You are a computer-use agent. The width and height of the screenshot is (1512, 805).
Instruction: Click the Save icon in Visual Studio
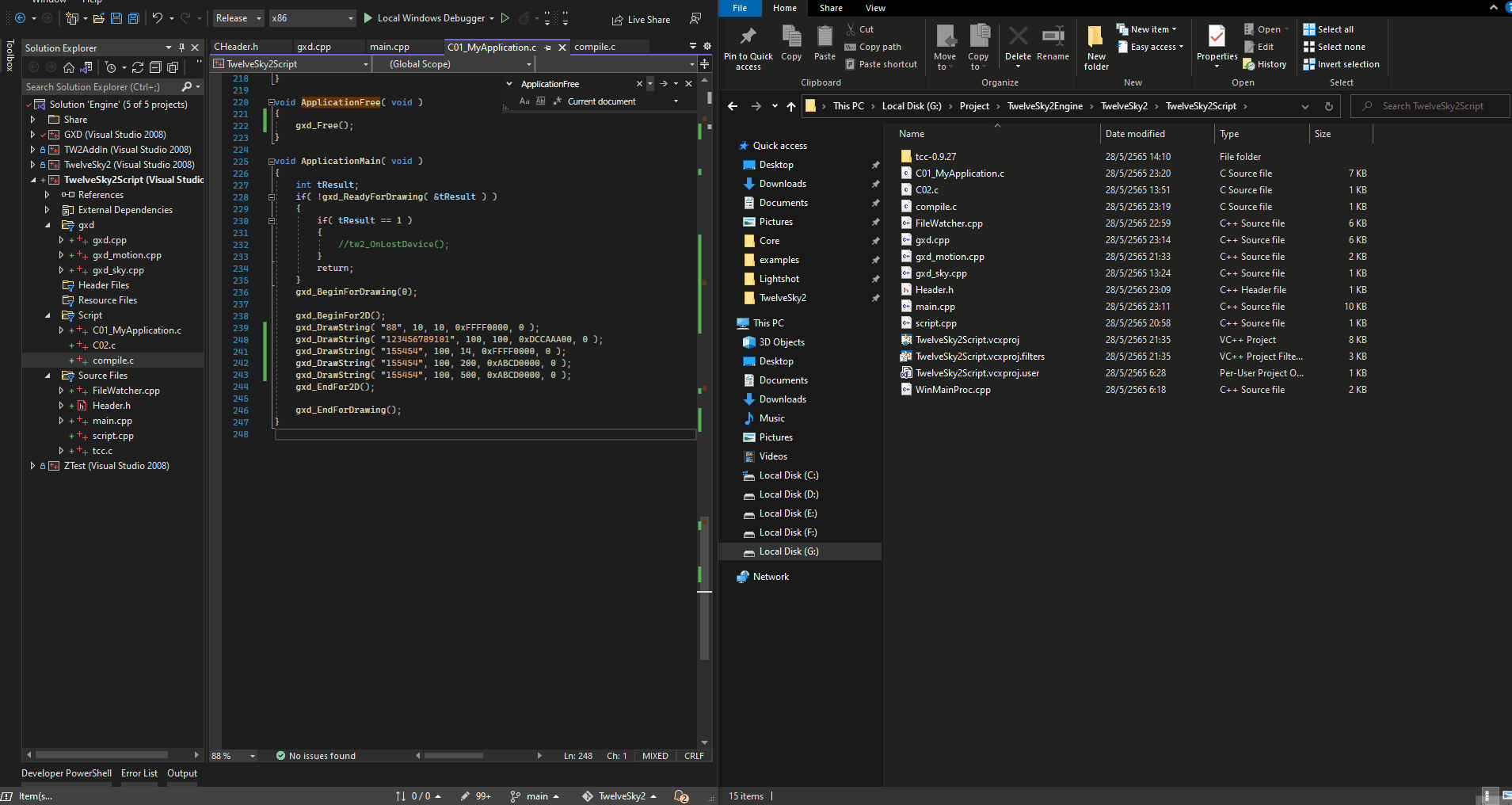click(x=116, y=17)
